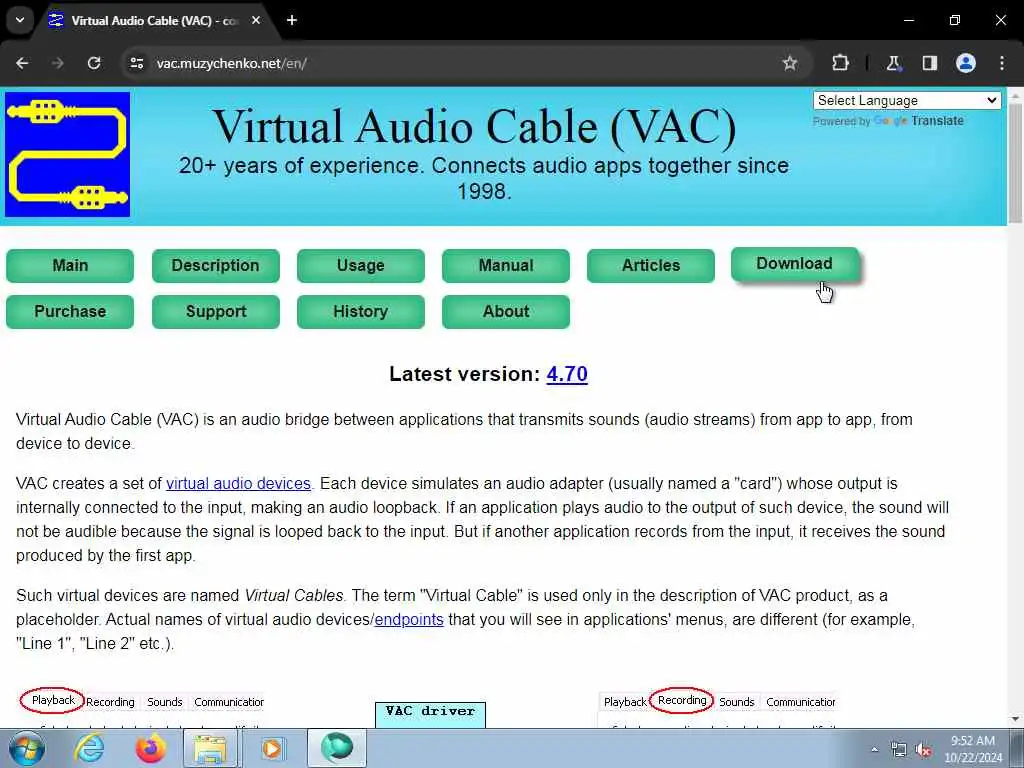1024x768 pixels.
Task: Open the Usage page button
Action: pos(360,266)
